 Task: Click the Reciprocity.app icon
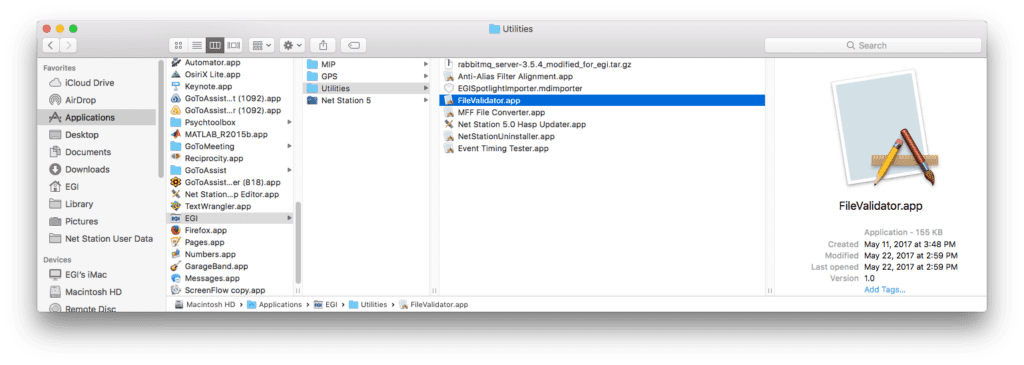pos(176,158)
